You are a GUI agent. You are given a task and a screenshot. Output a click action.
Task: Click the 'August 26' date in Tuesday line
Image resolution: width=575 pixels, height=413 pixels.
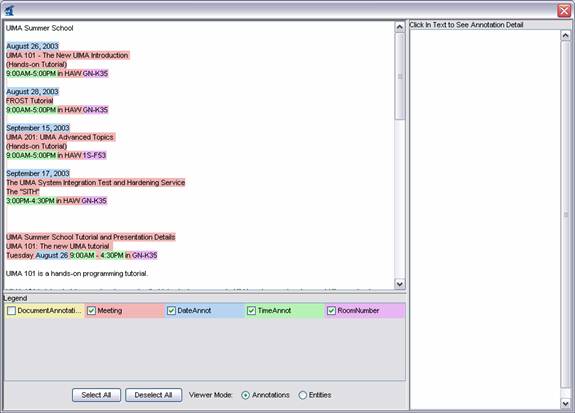[x=52, y=255]
